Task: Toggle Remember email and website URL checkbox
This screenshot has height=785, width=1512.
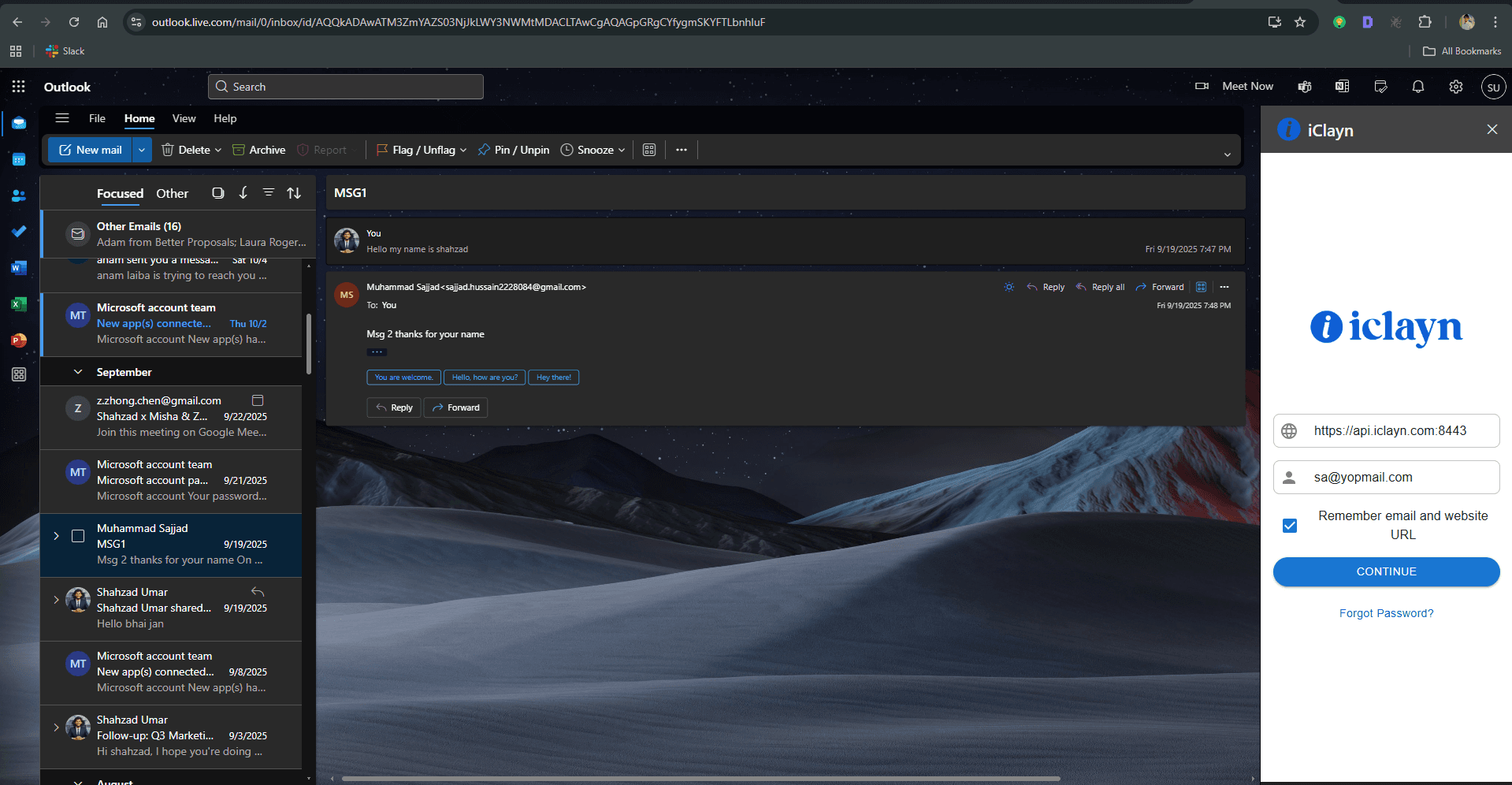Action: pyautogui.click(x=1290, y=526)
